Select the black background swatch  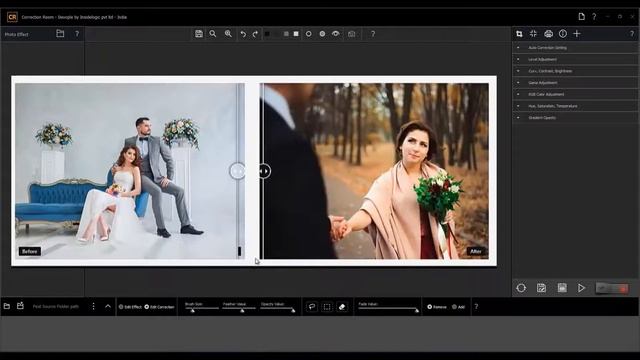[x=267, y=34]
